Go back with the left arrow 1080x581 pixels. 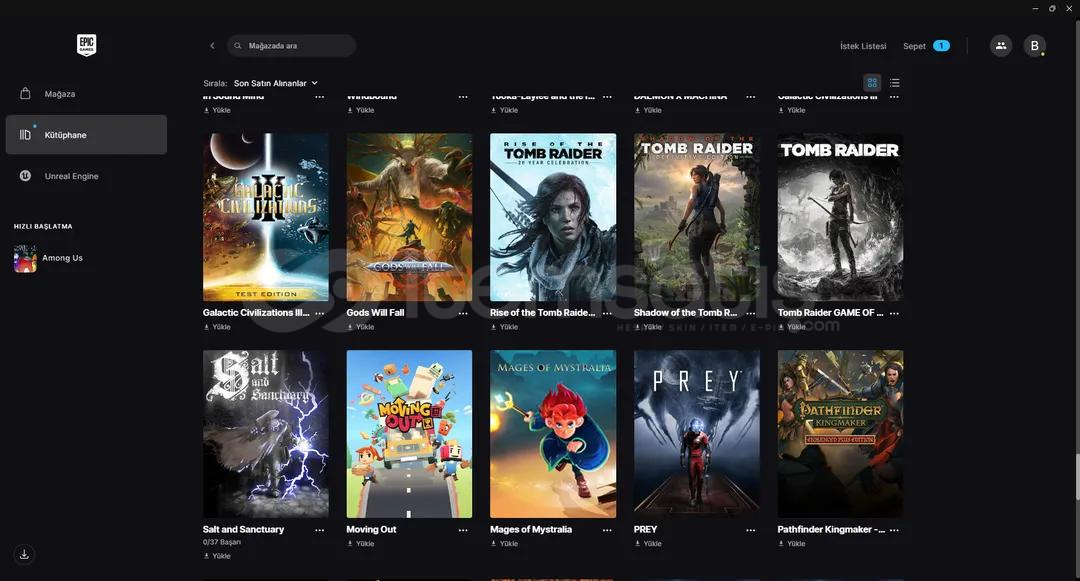pos(212,45)
